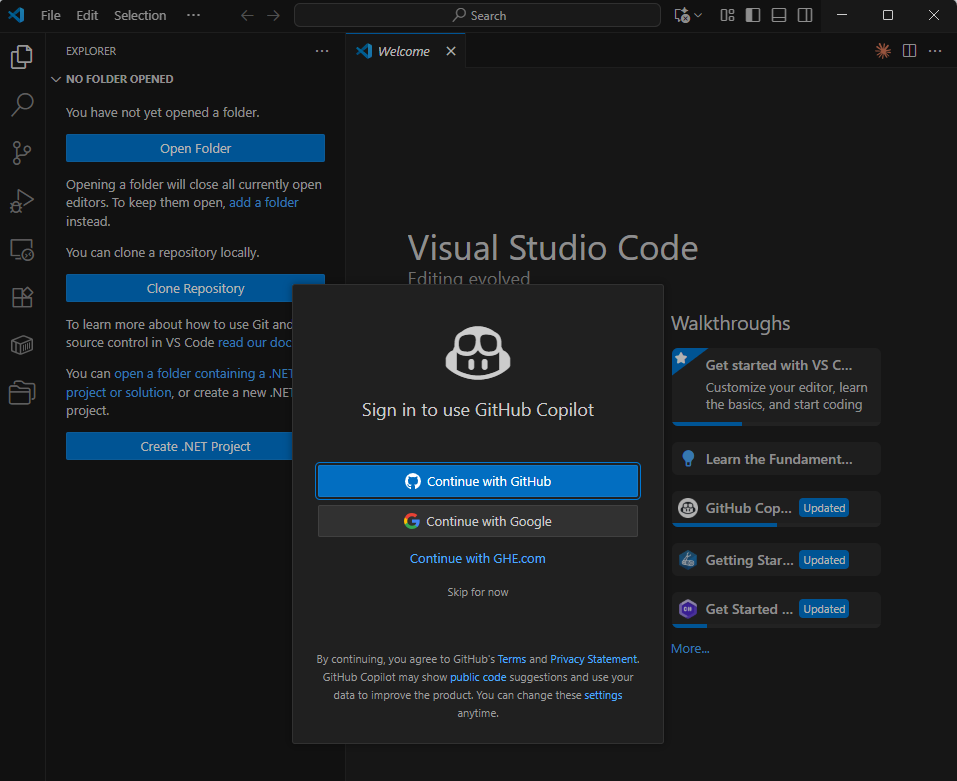Screen dimensions: 957x781
Task: Open the File menu
Action: click(x=51, y=15)
